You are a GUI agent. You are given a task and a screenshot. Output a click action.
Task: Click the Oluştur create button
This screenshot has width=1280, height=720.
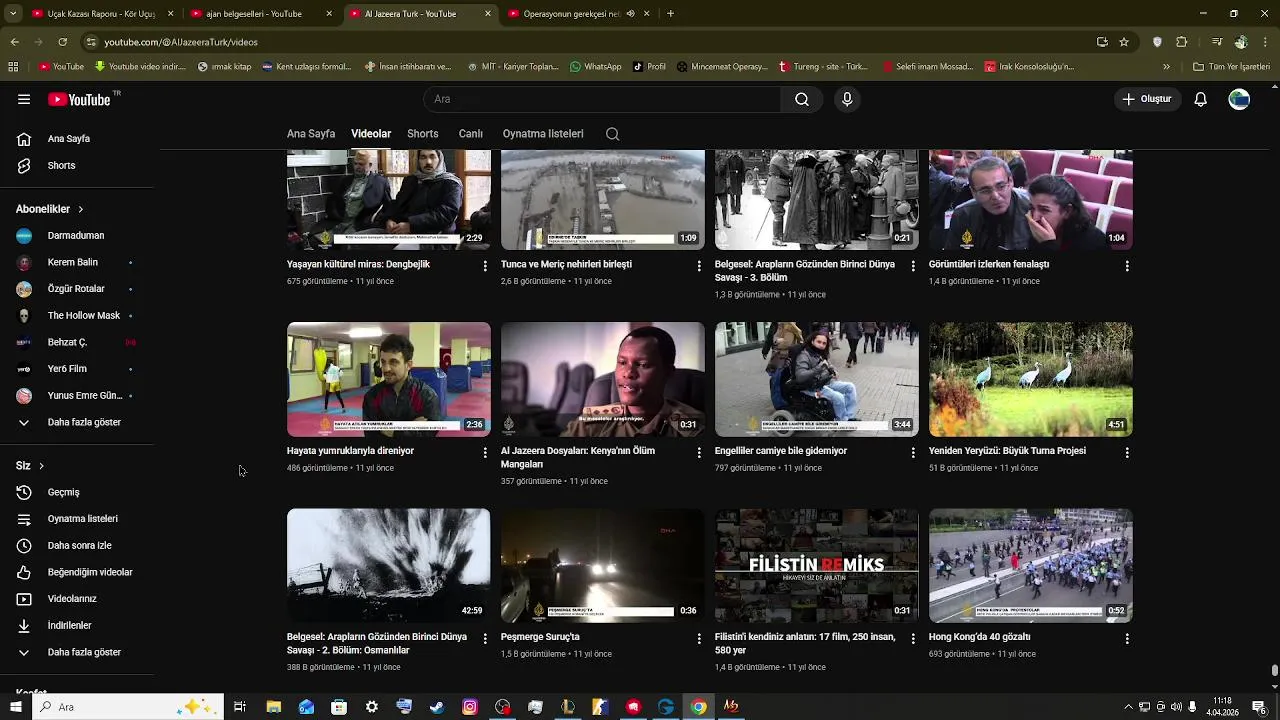point(1146,99)
